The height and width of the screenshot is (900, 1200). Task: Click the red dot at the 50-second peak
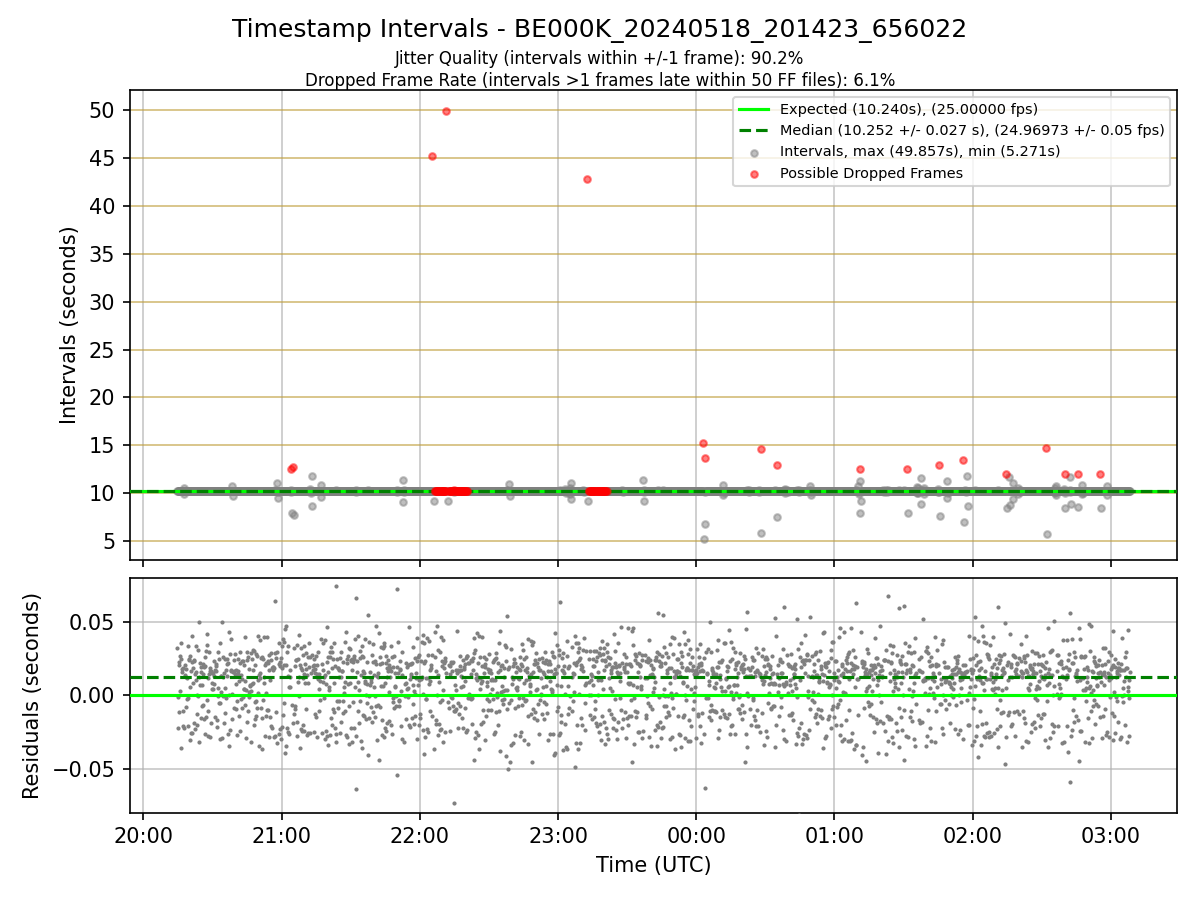coord(446,111)
